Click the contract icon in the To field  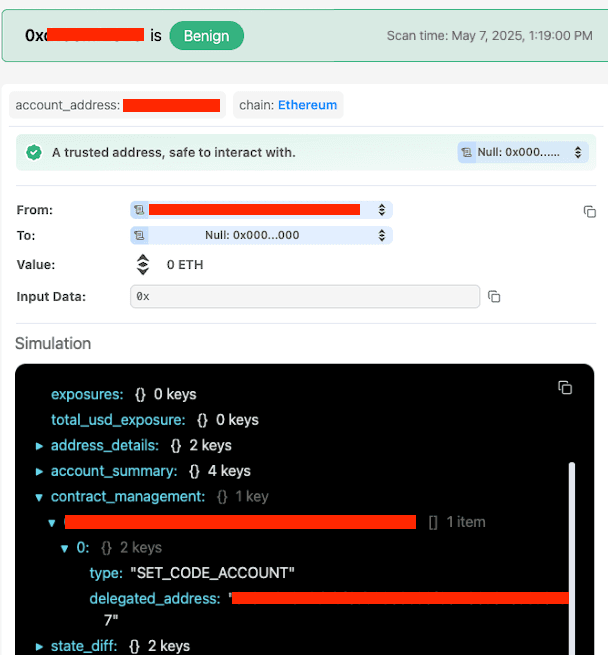[x=139, y=236]
